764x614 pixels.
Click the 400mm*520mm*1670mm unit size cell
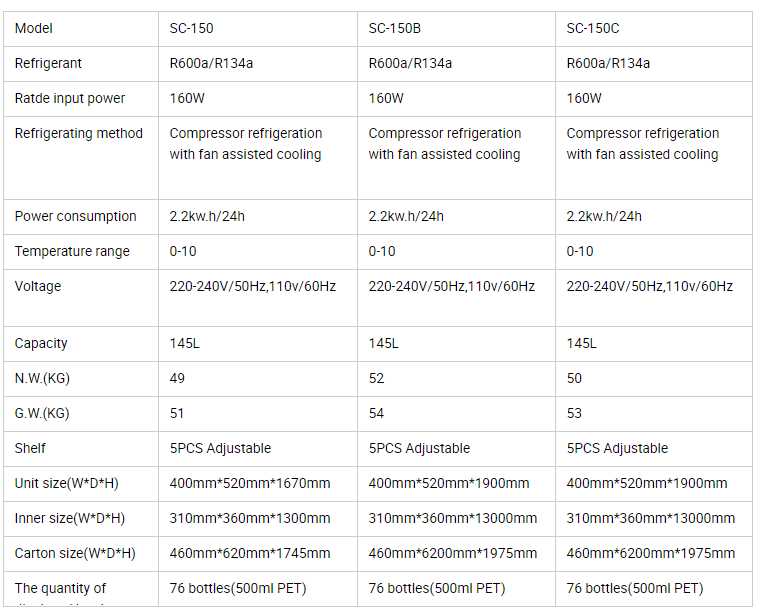[x=250, y=484]
